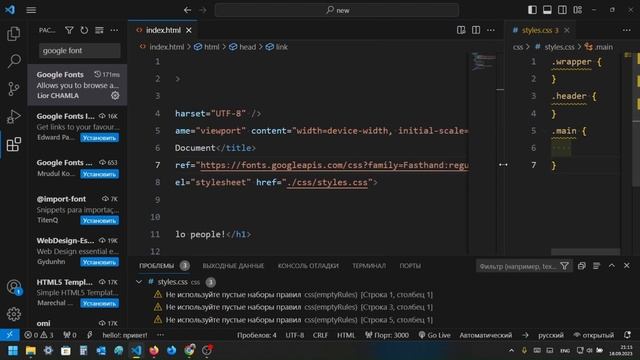This screenshot has height=360, width=640.
Task: Open the Search view in activity bar
Action: point(14,61)
